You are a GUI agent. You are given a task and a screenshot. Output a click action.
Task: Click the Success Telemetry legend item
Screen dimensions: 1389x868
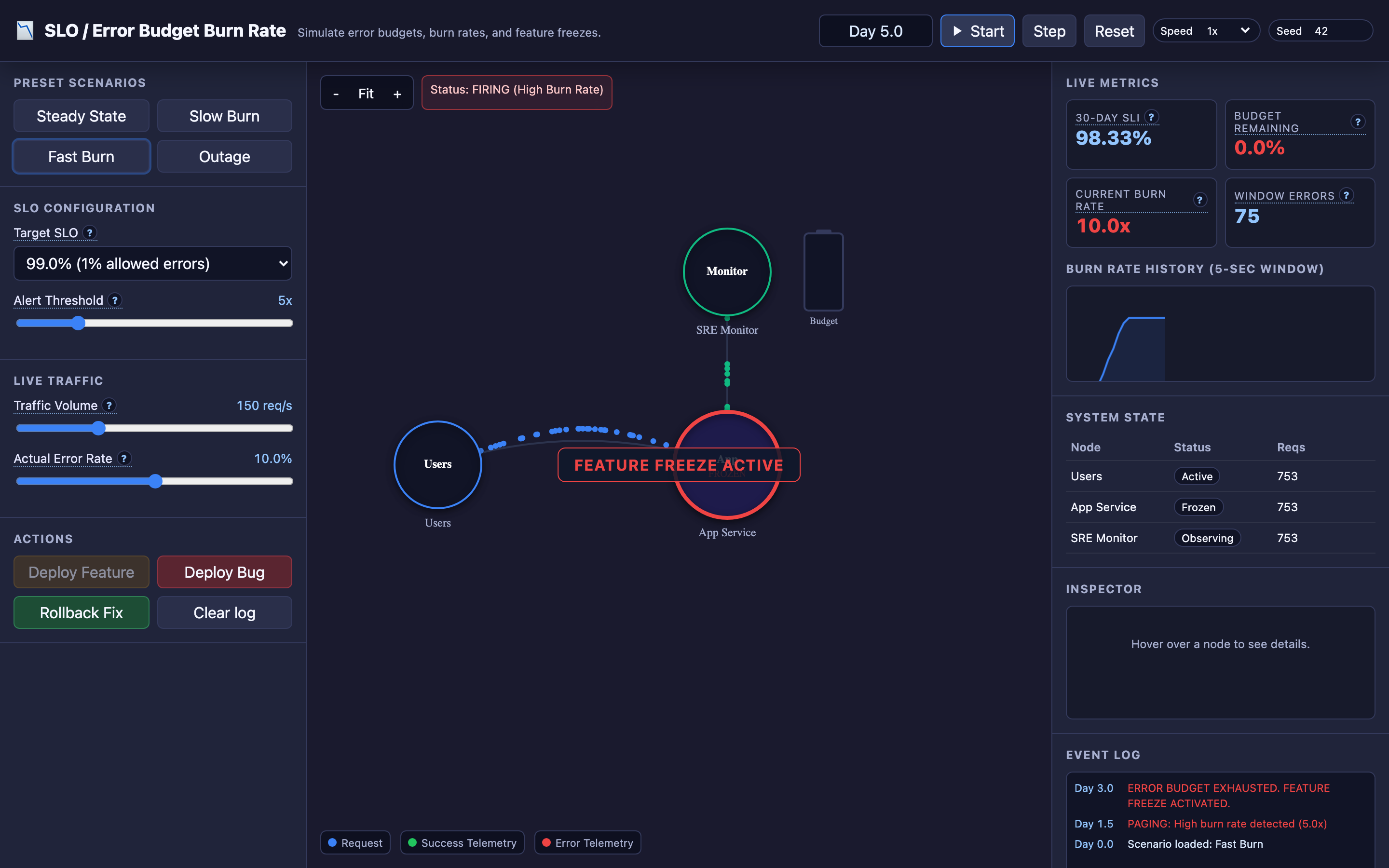click(462, 842)
